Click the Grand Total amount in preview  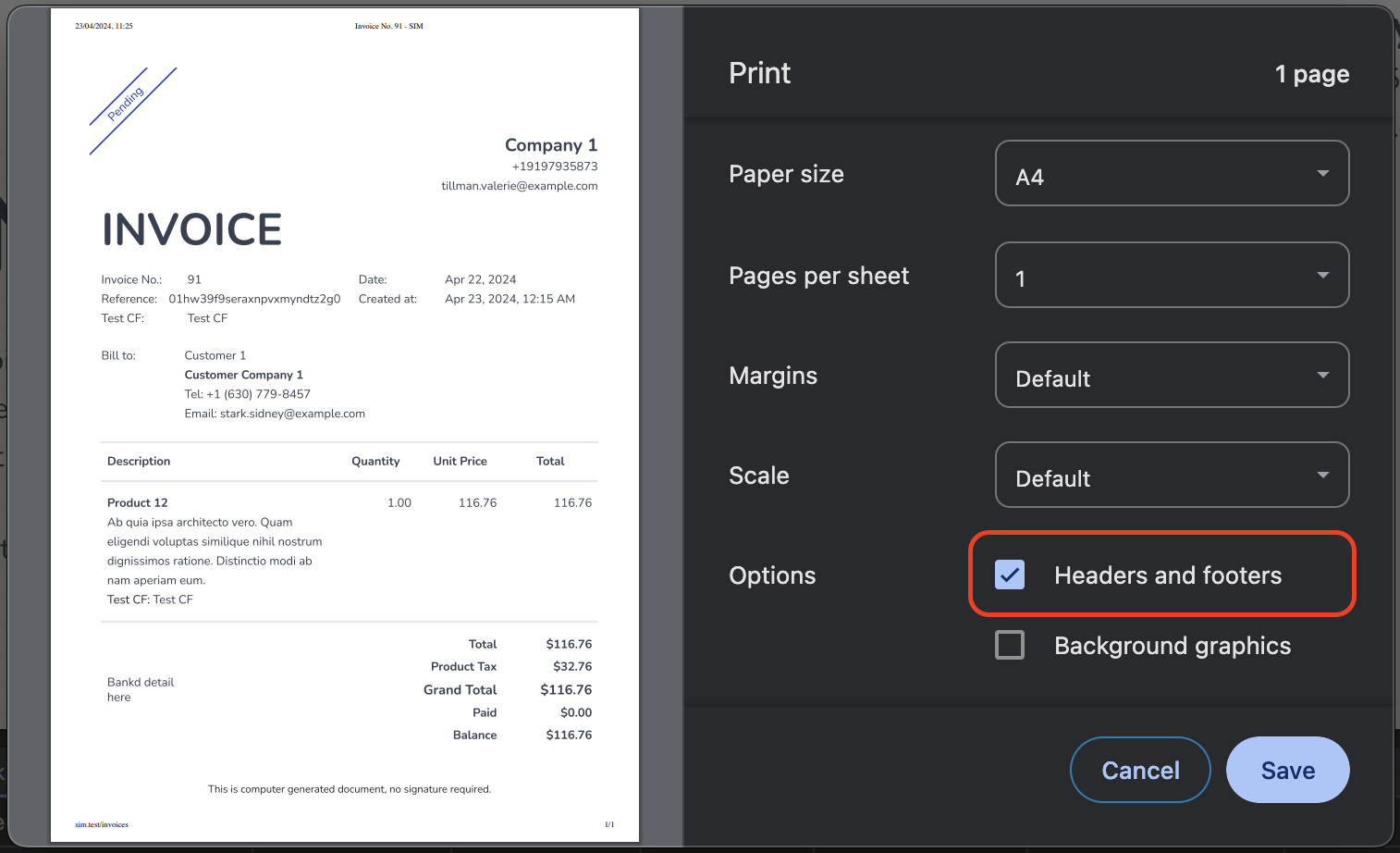(x=566, y=689)
